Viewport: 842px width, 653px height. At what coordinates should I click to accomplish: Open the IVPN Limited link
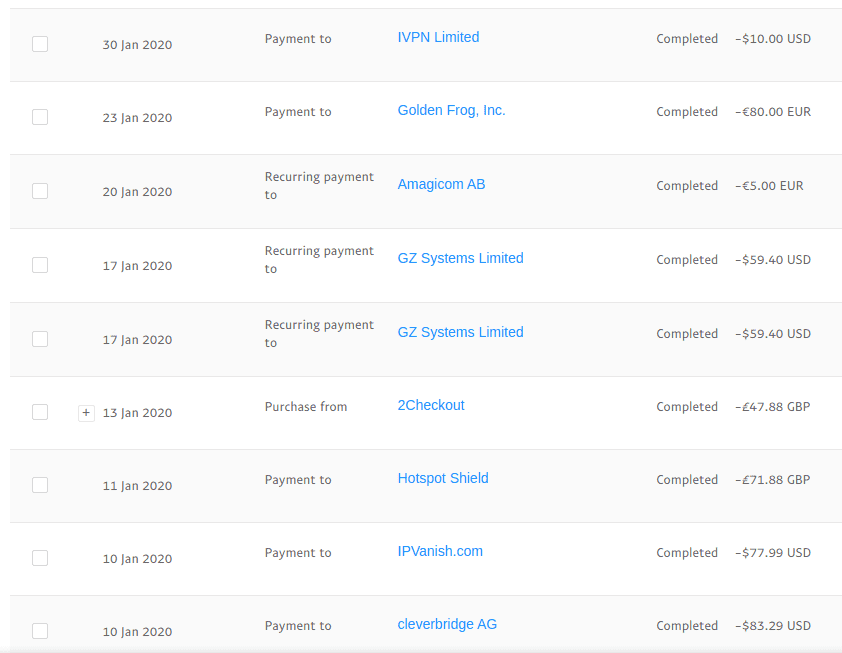point(438,37)
